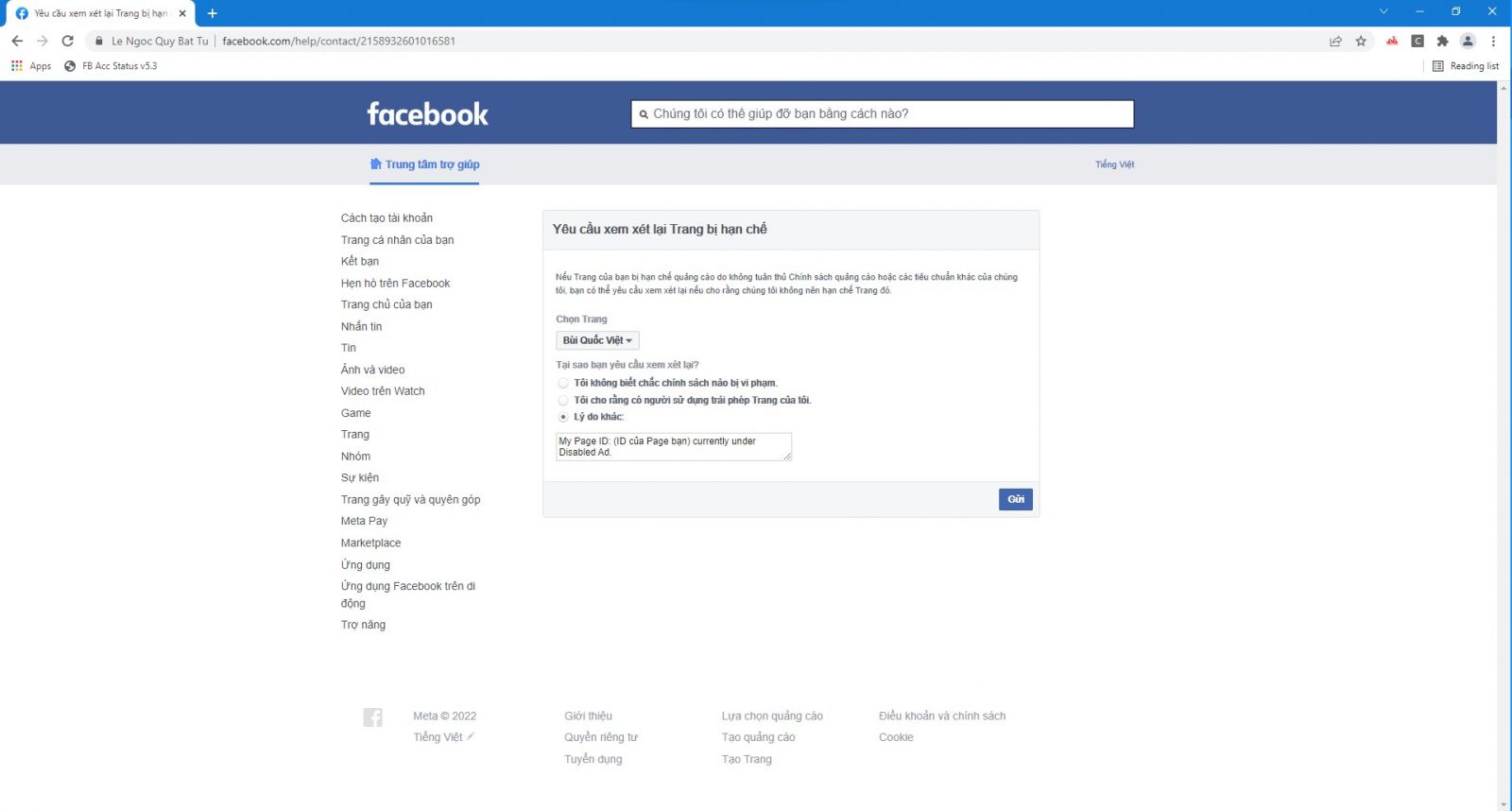Click the 'Lý do khác' reason text area
1512x811 pixels.
(x=674, y=447)
